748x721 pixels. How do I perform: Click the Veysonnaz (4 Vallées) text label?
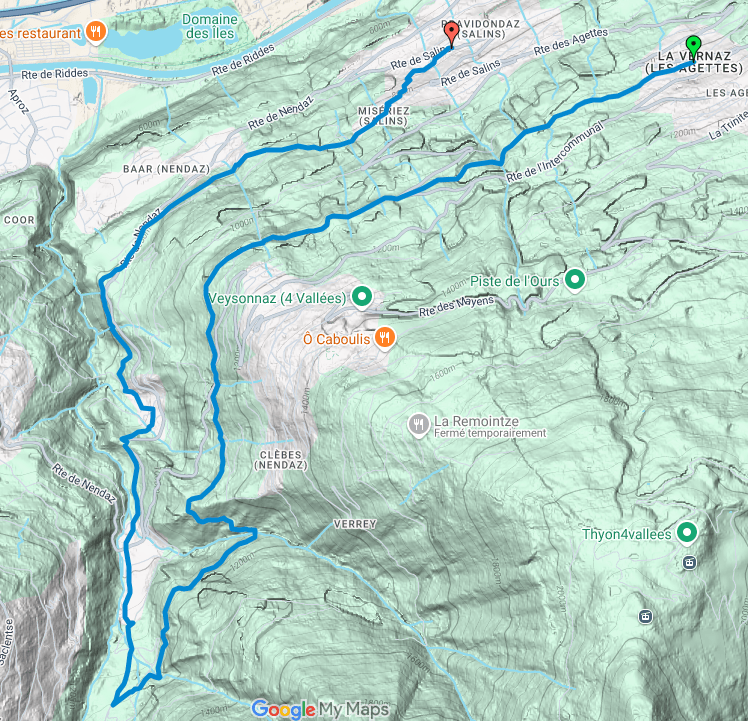pos(277,298)
